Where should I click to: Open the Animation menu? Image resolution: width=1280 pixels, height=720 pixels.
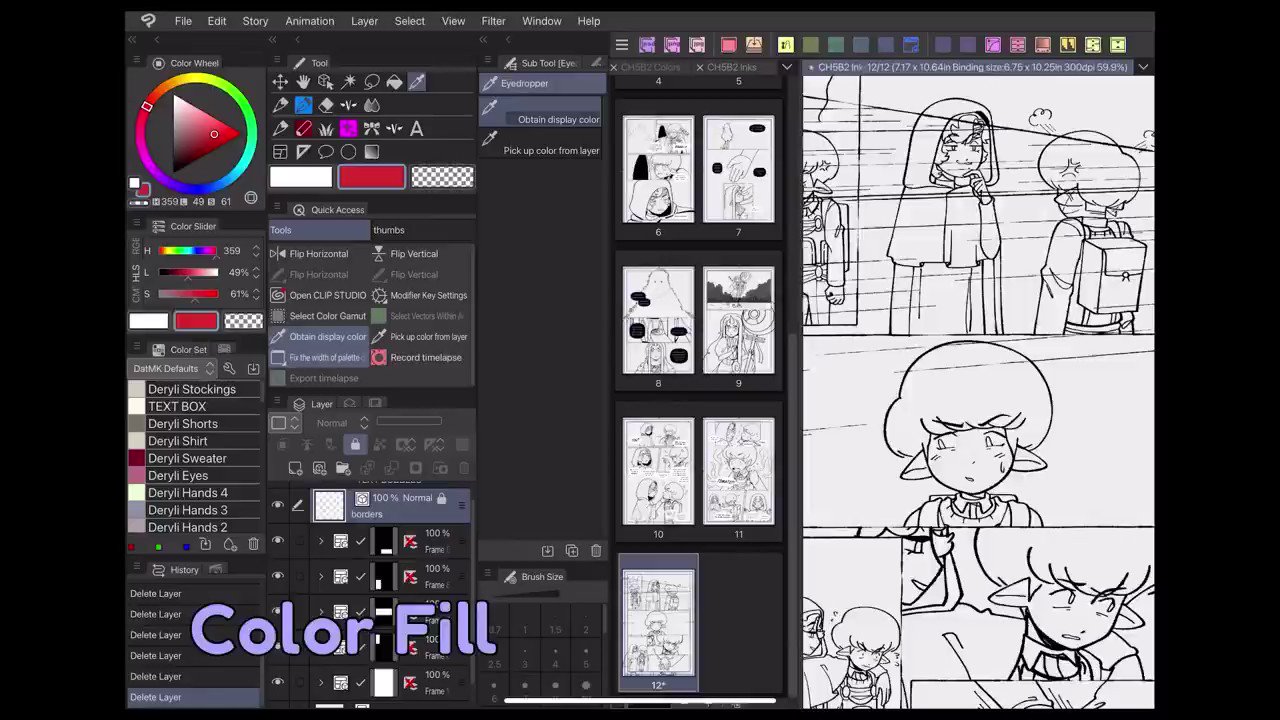point(310,21)
